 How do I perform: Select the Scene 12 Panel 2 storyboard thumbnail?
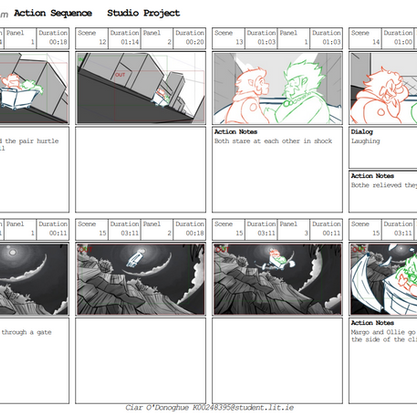click(141, 88)
